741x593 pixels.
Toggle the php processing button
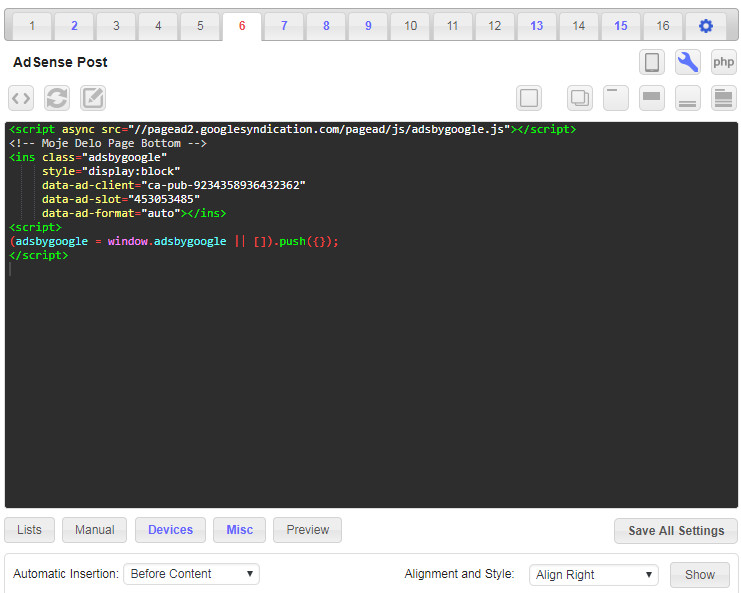pos(724,62)
